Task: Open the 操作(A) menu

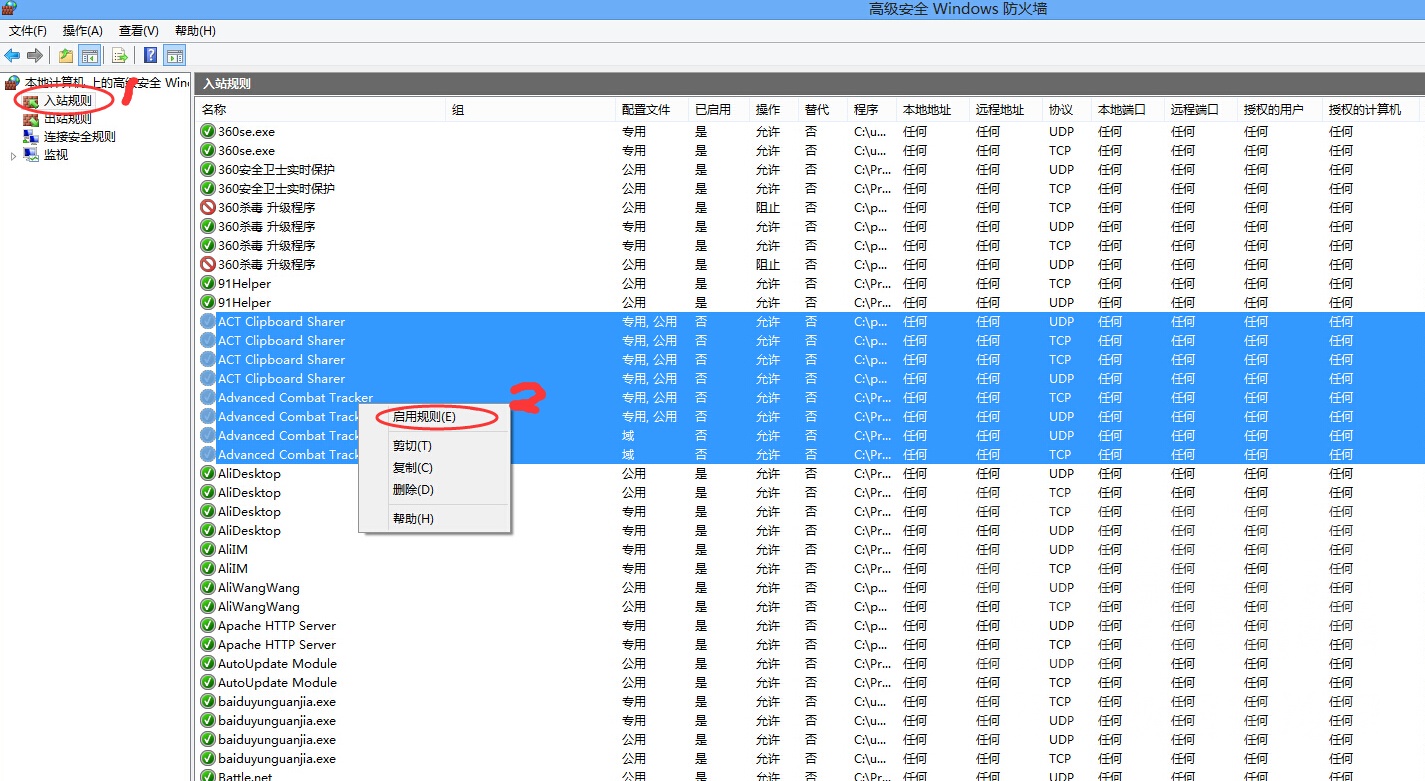Action: [83, 31]
